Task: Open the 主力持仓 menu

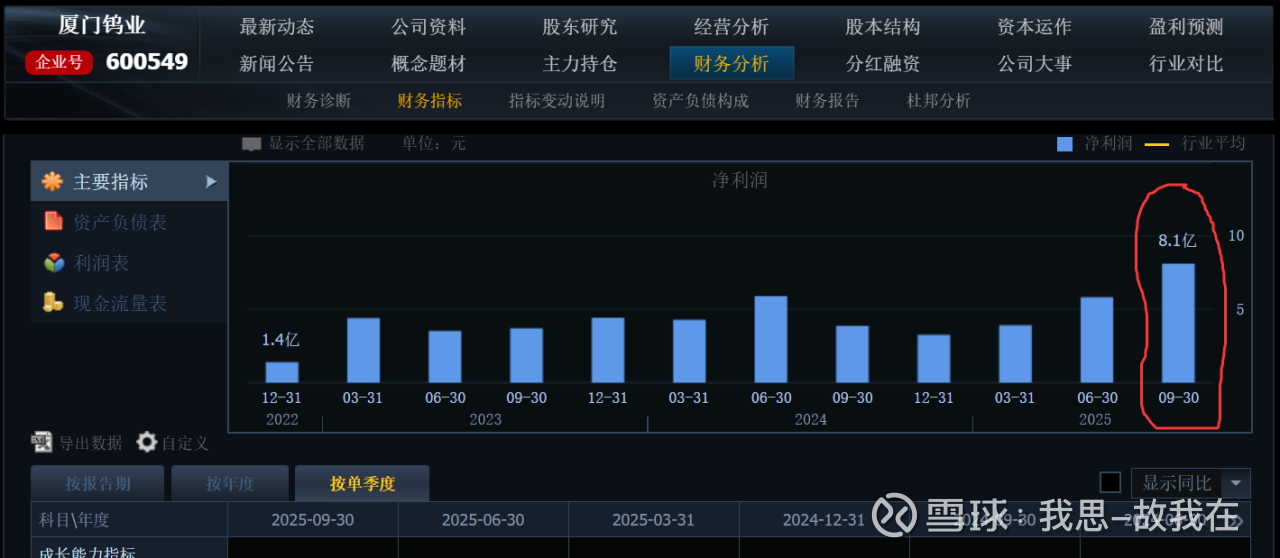Action: tap(580, 63)
